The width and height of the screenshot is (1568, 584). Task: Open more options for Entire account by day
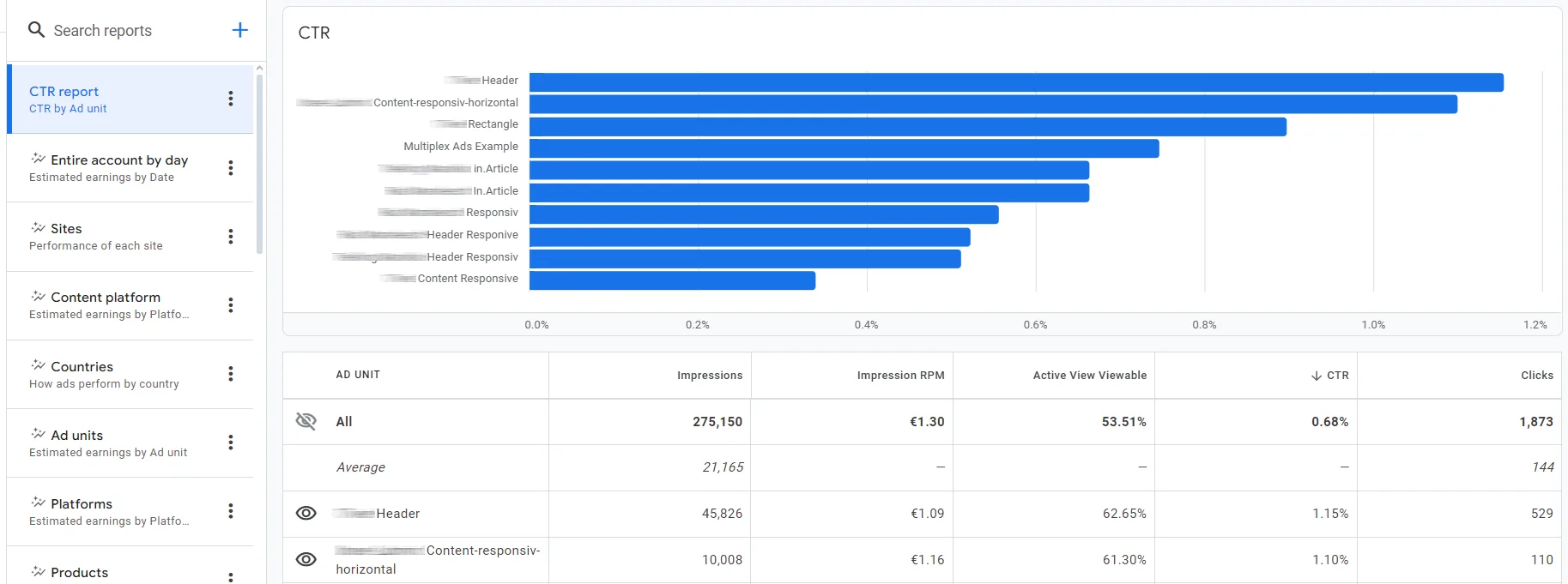[230, 168]
